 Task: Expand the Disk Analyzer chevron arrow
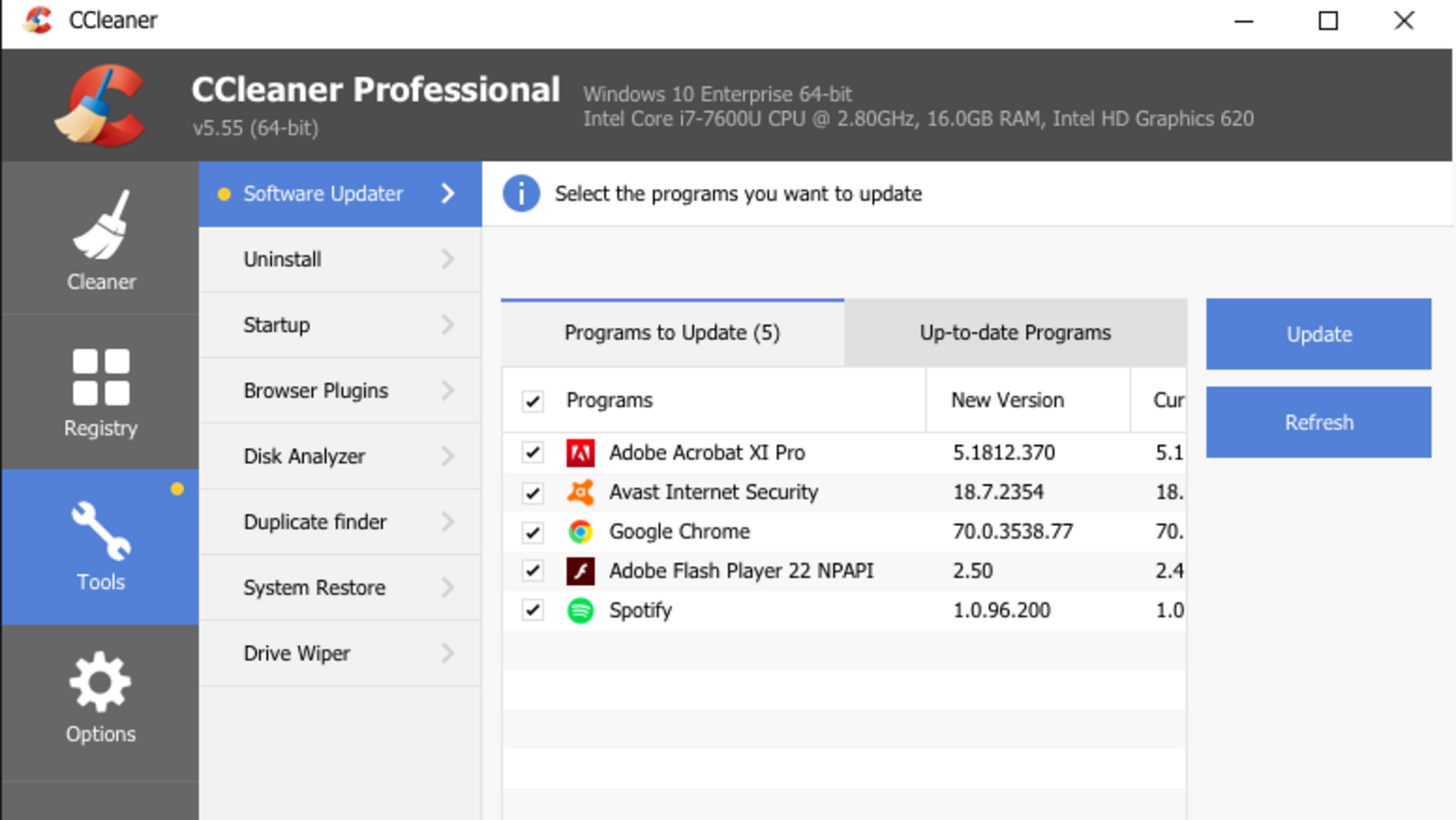[447, 456]
